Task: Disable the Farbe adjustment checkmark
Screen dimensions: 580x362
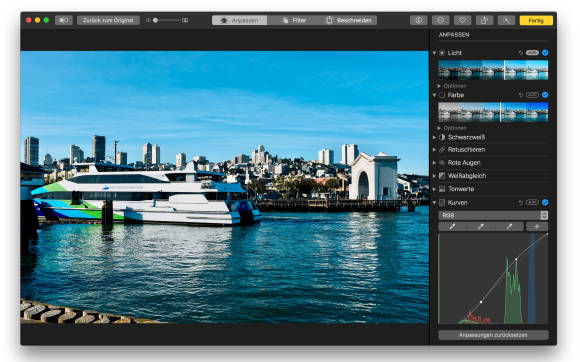Action: tap(545, 95)
